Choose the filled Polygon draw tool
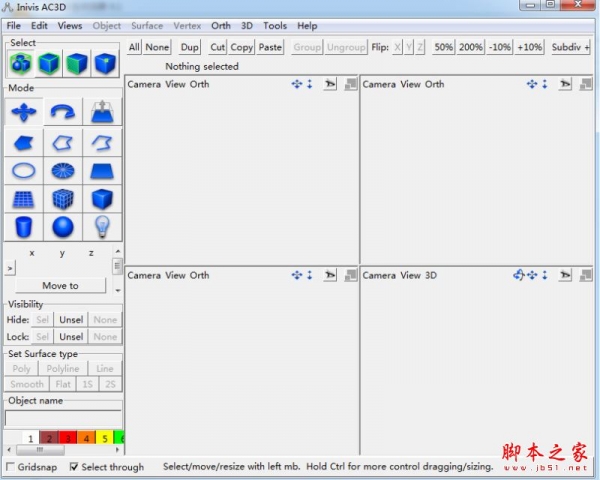 pos(24,143)
